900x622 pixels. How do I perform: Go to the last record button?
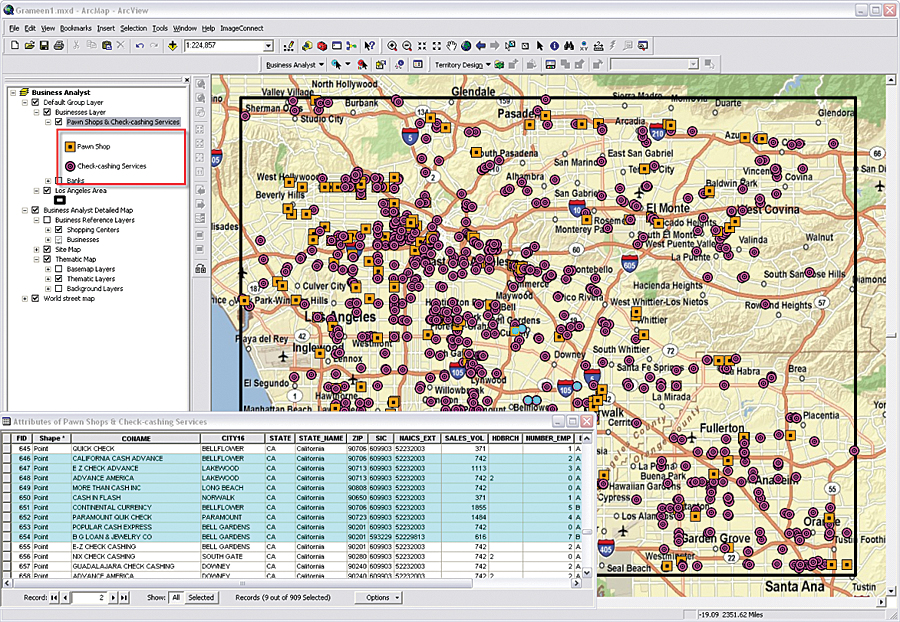[123, 597]
